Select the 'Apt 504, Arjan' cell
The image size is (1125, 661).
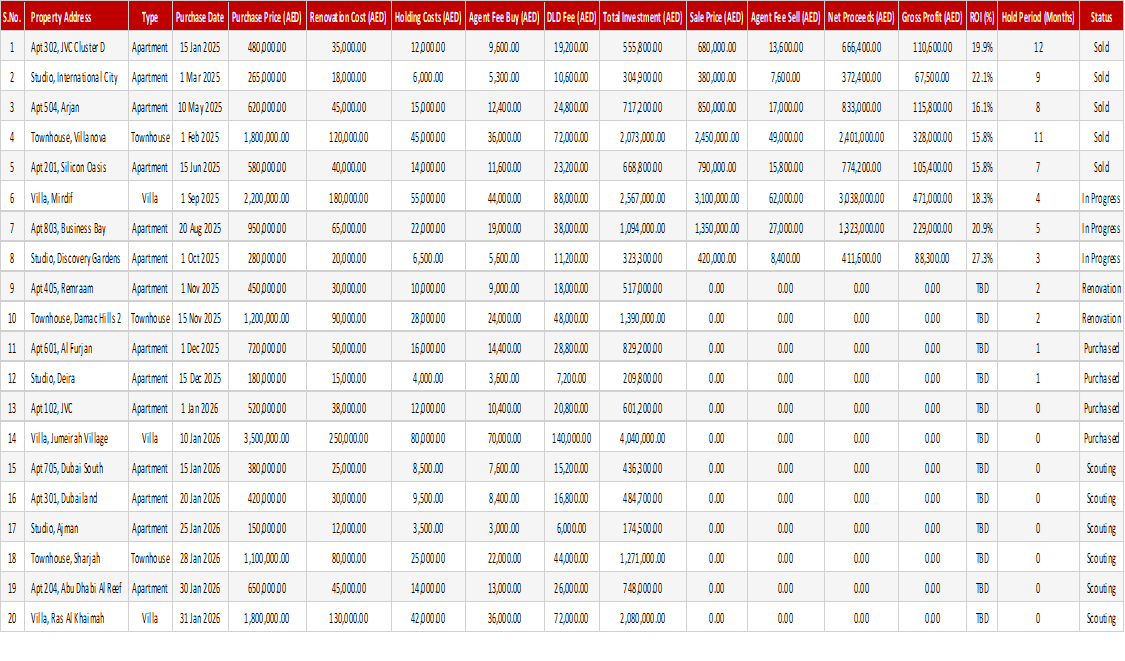coord(76,108)
